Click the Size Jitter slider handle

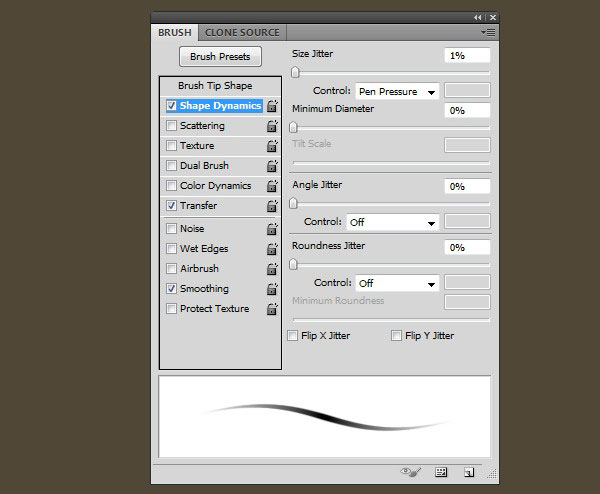tap(295, 72)
